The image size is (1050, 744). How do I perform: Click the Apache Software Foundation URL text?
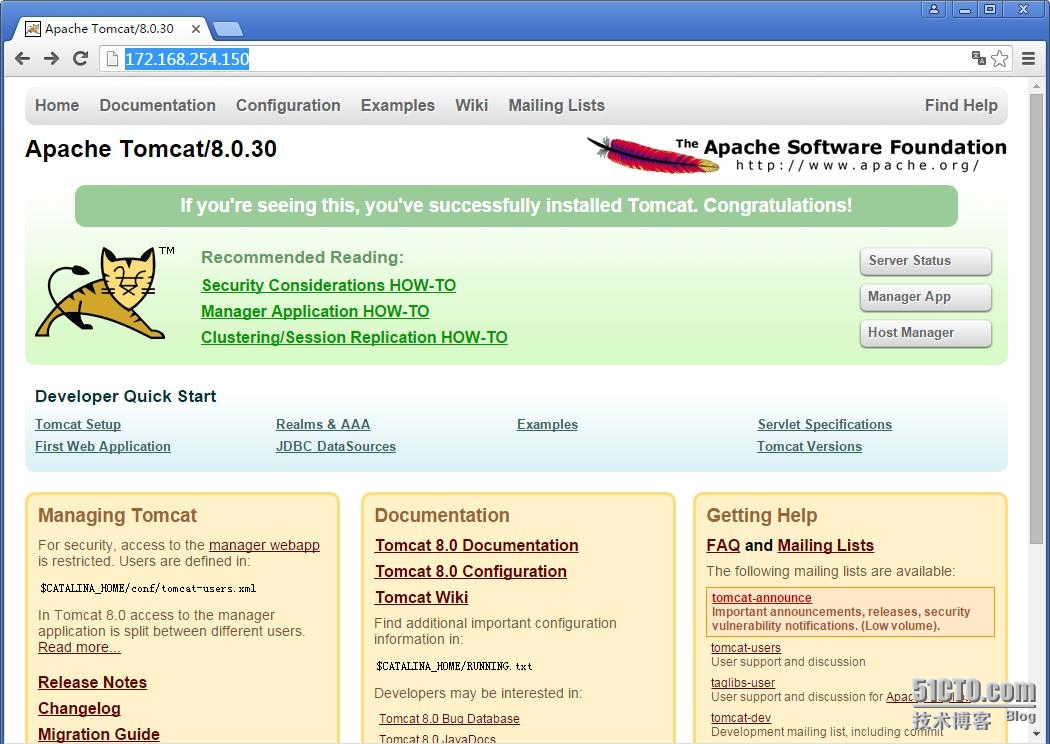pyautogui.click(x=857, y=166)
